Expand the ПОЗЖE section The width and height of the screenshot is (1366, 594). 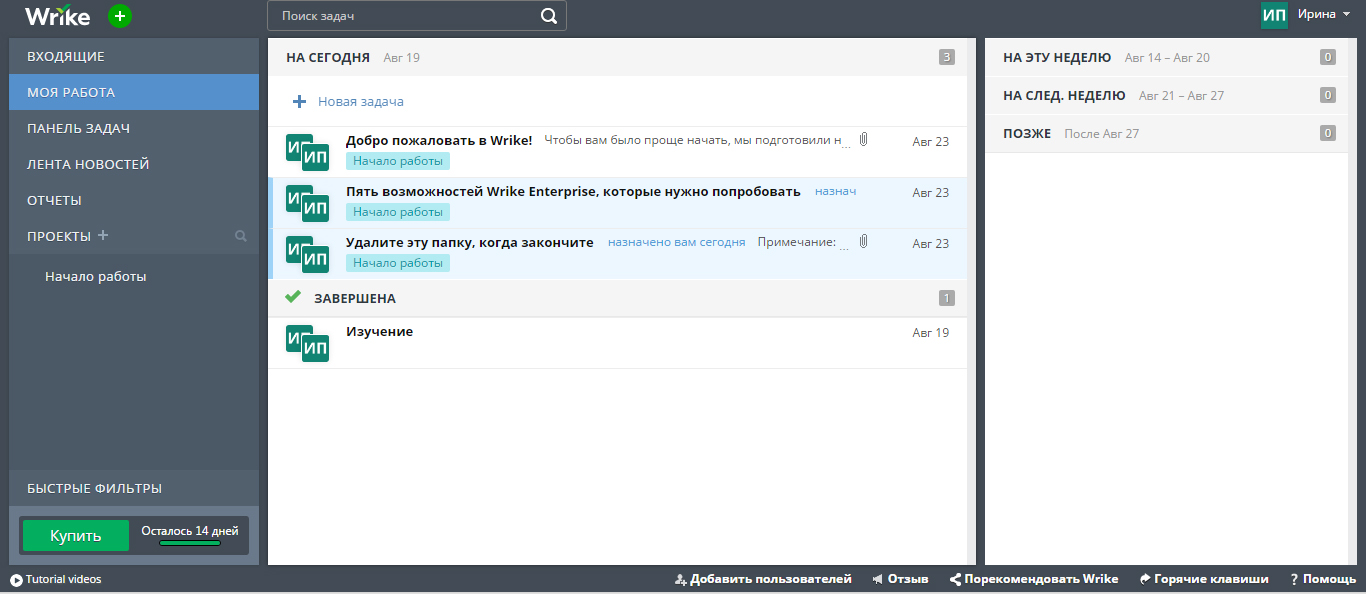[x=1166, y=133]
